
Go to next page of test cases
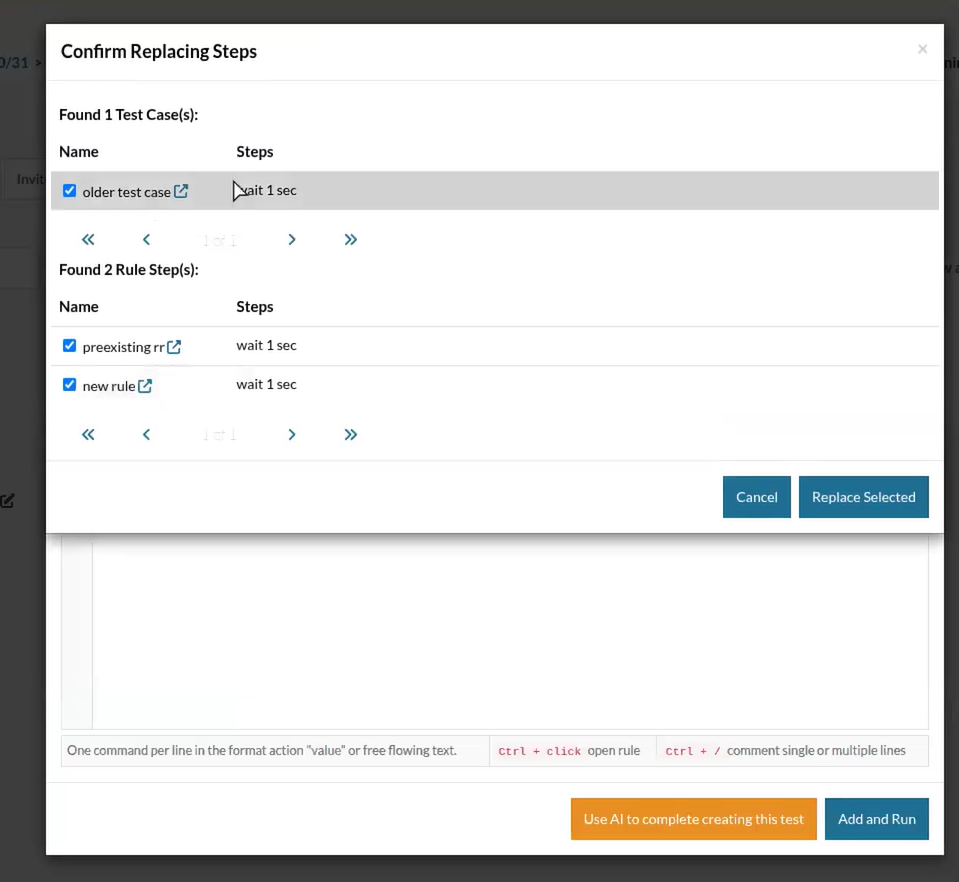[292, 240]
